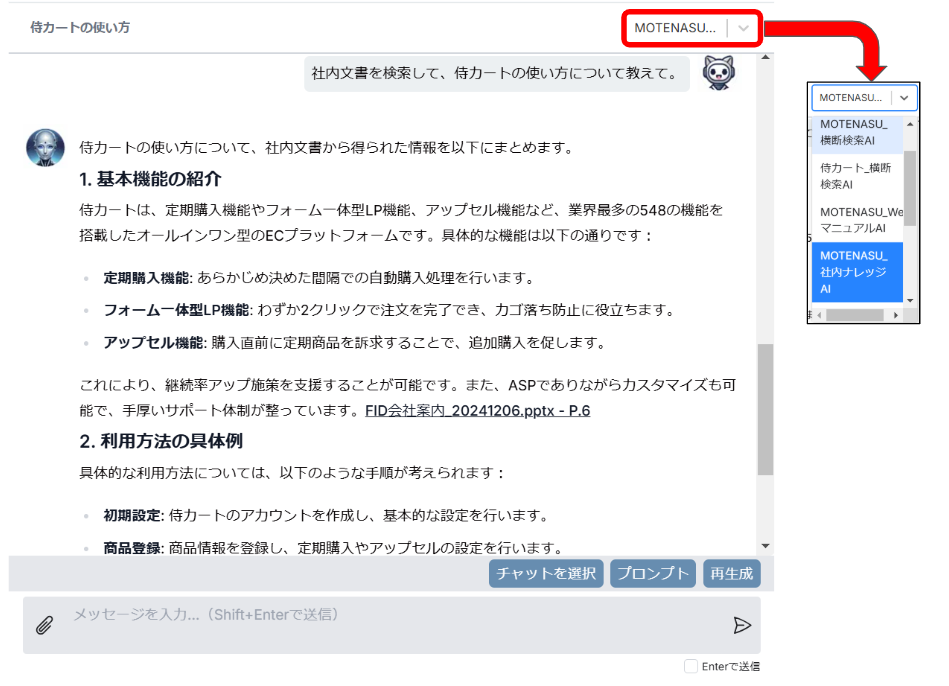Select 侍カート_横断検索AI option

click(857, 176)
